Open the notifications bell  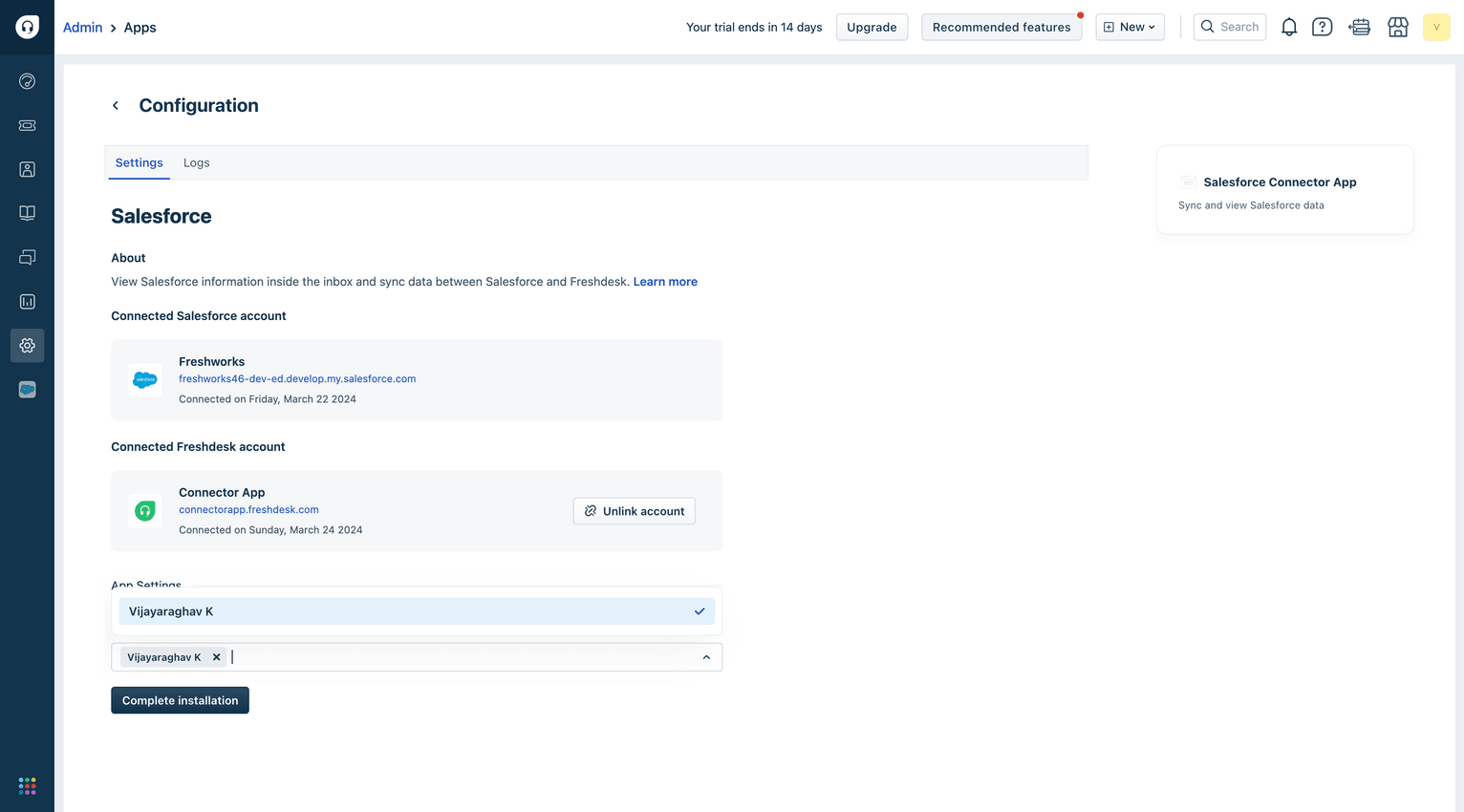point(1289,27)
